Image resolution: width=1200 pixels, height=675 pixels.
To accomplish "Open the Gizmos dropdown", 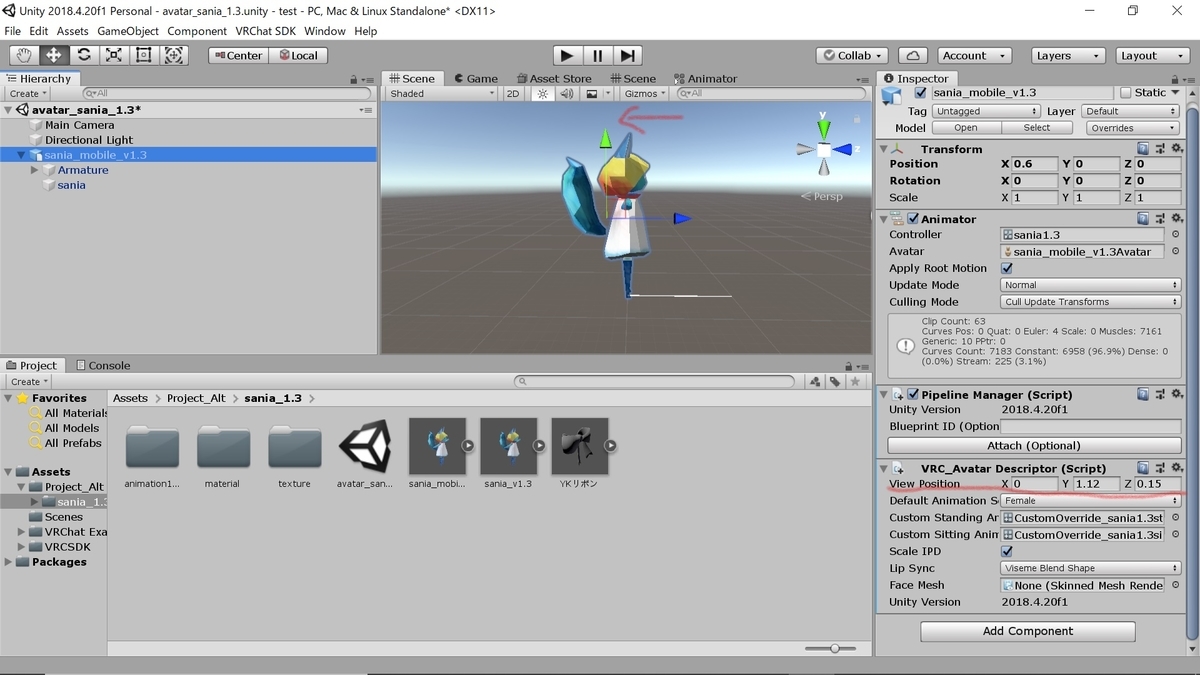I will coord(644,93).
